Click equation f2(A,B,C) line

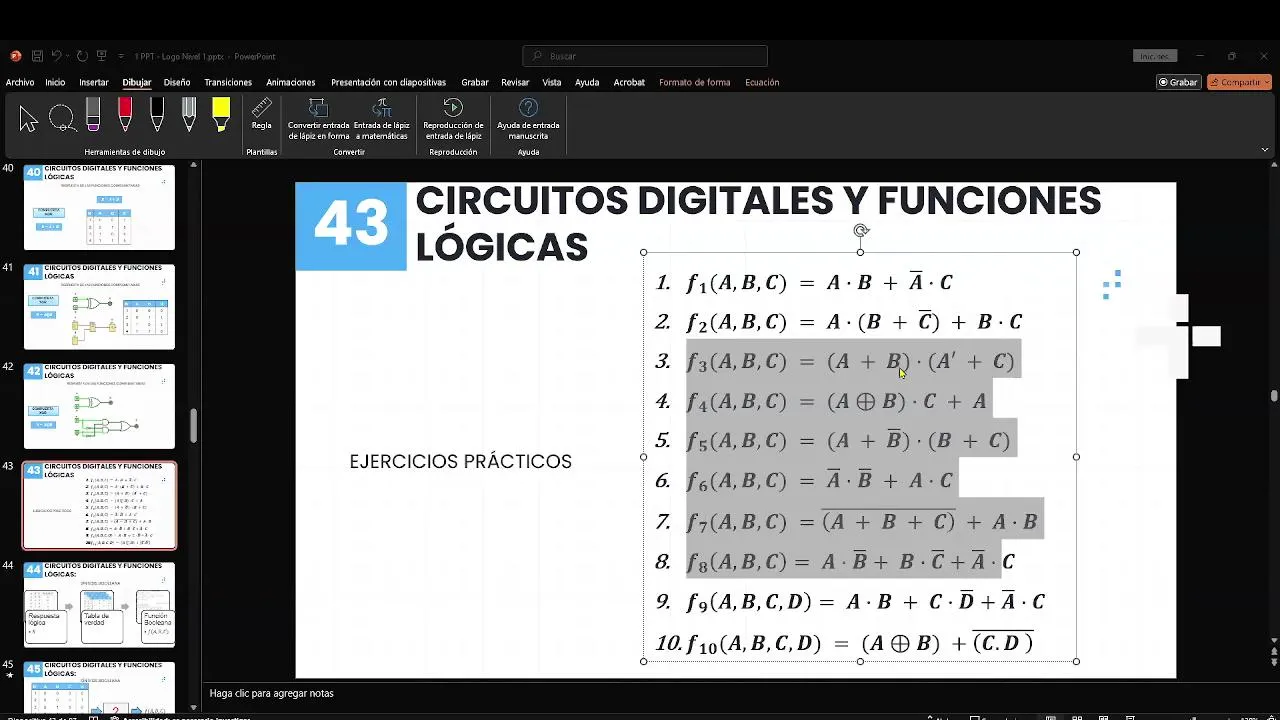854,322
